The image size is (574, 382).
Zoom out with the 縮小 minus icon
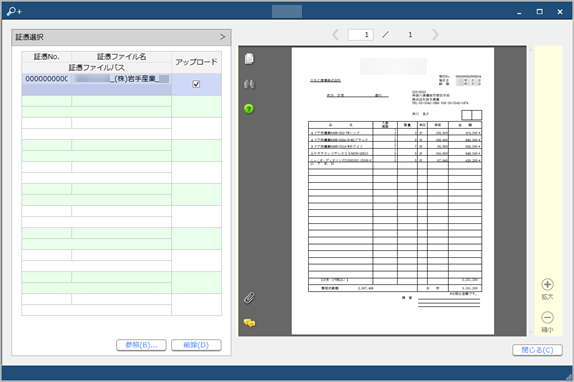point(547,317)
